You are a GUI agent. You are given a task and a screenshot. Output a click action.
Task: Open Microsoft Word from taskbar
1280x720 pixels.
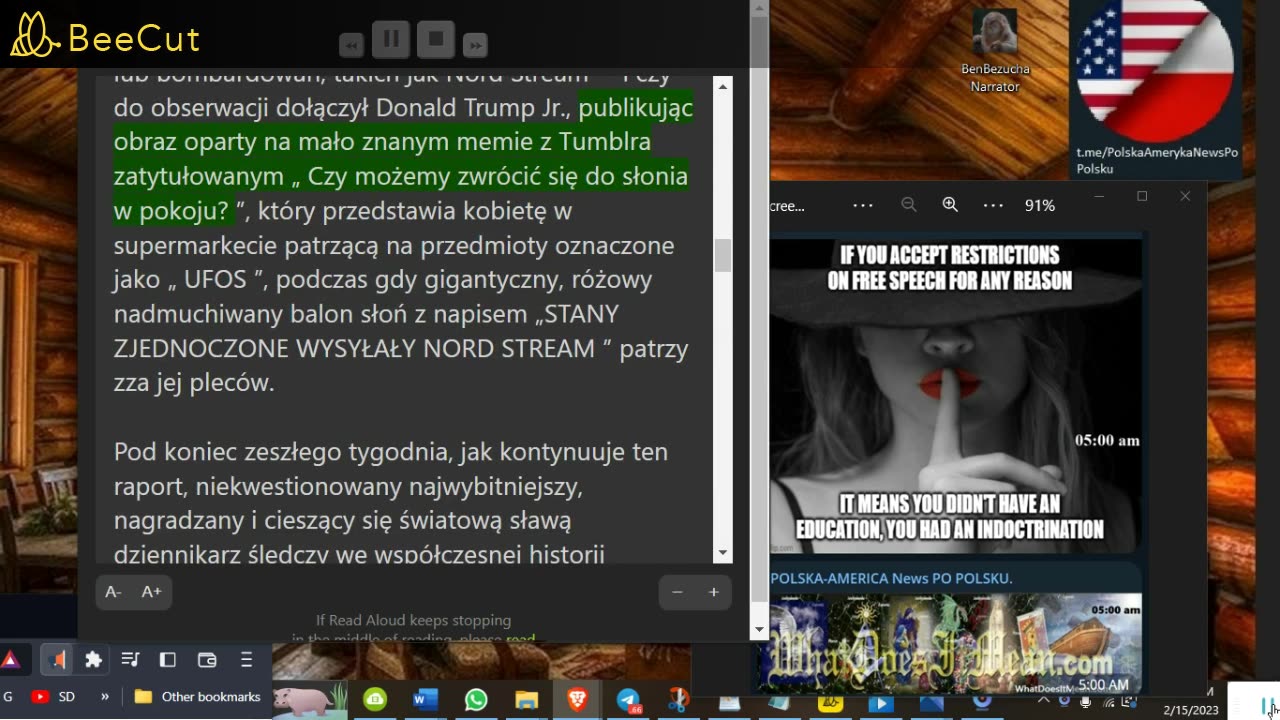(425, 700)
